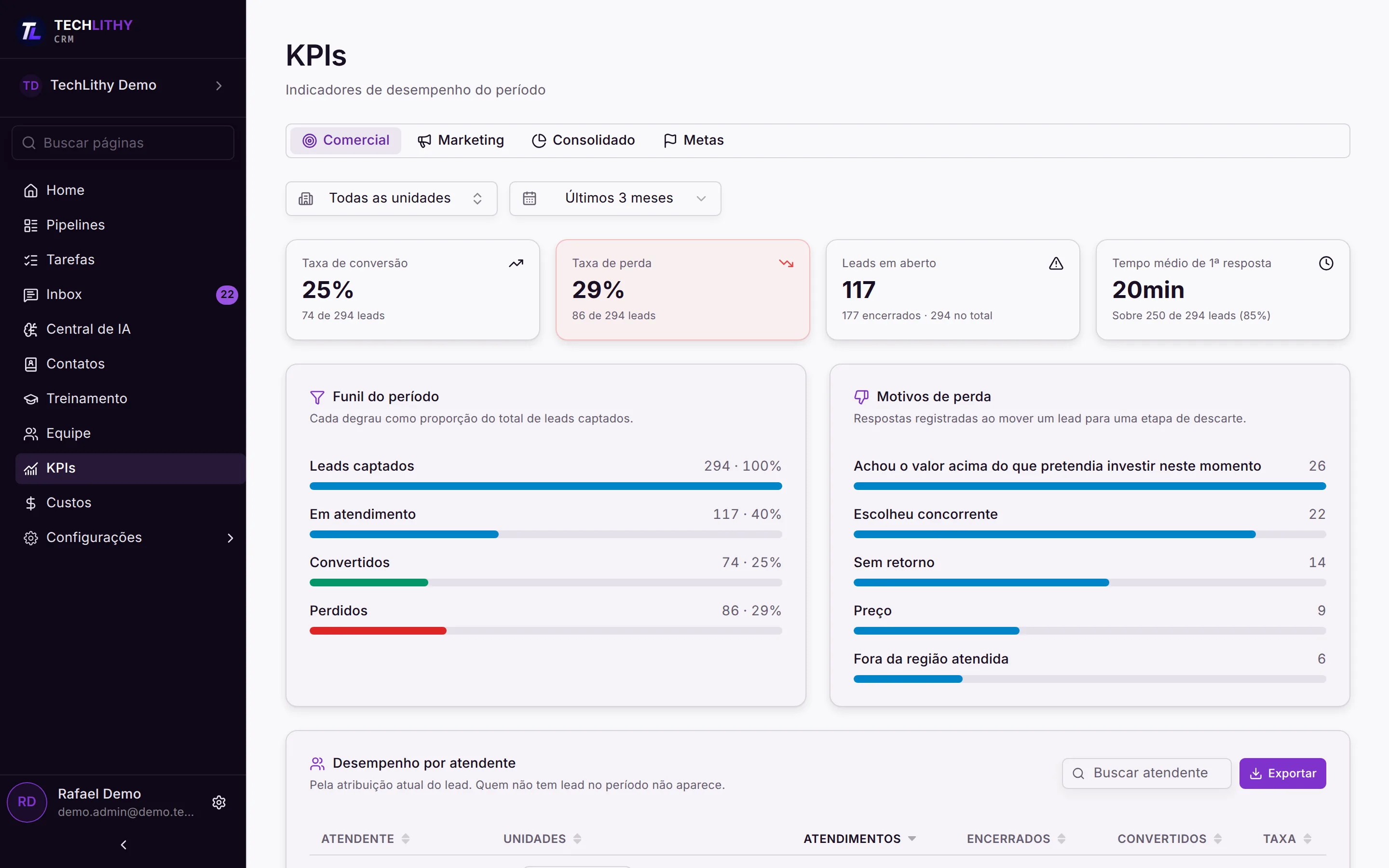
Task: Click the Convertidos 74 · 25% value
Action: 751,563
